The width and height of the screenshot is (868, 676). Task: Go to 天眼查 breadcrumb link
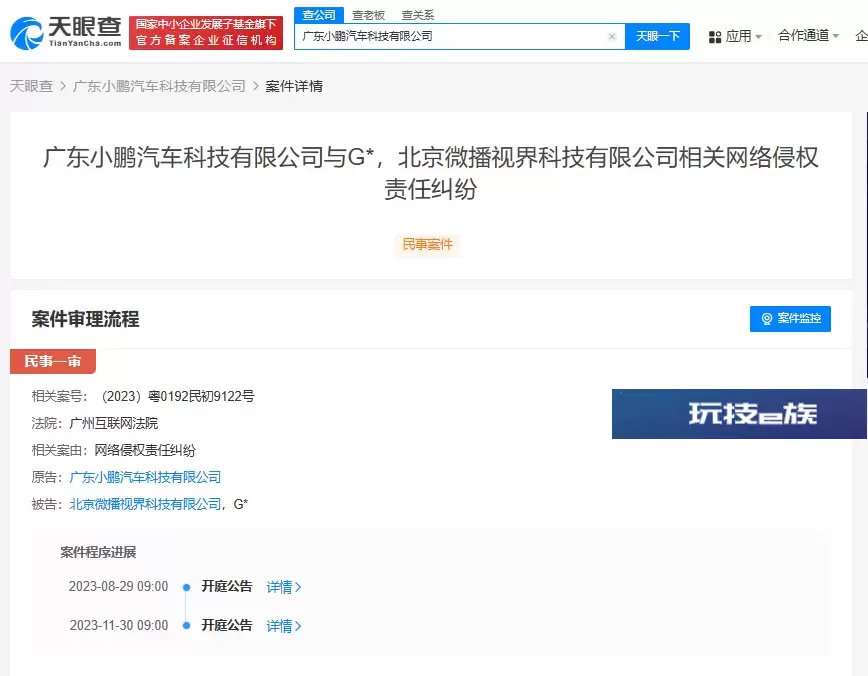(x=31, y=86)
